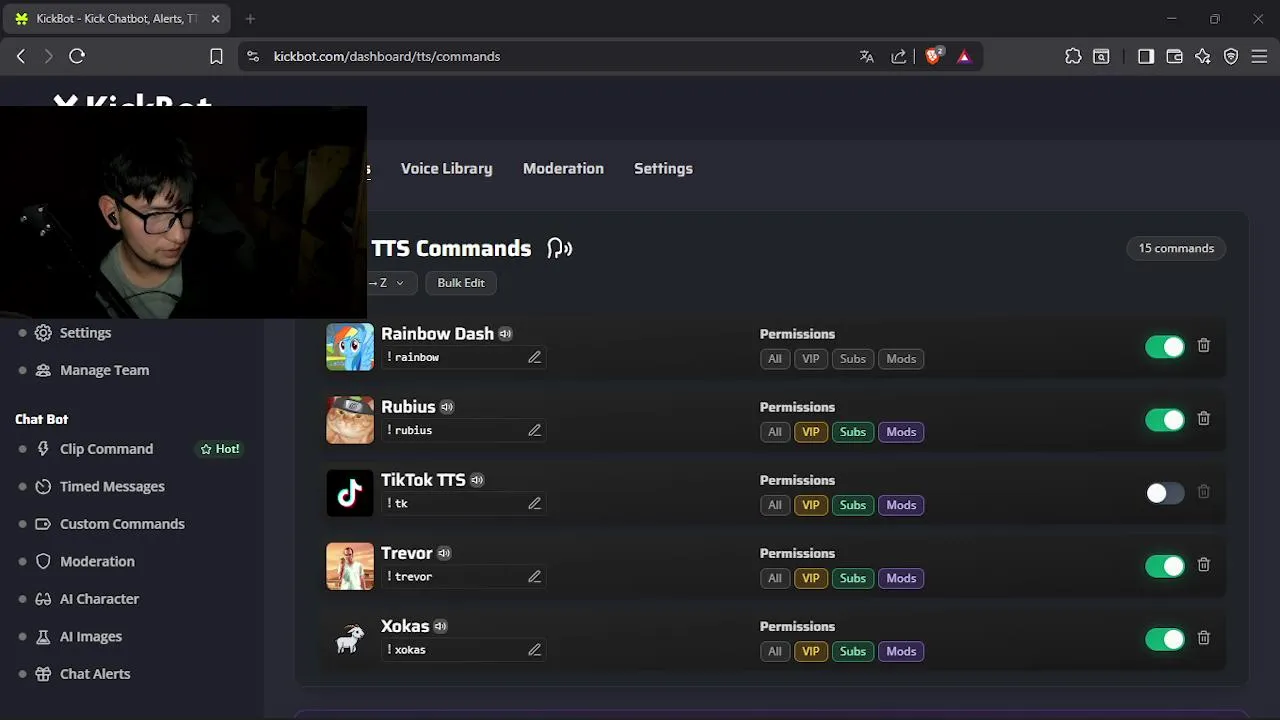The image size is (1280, 720).
Task: Delete the Trevor command
Action: [x=1204, y=564]
